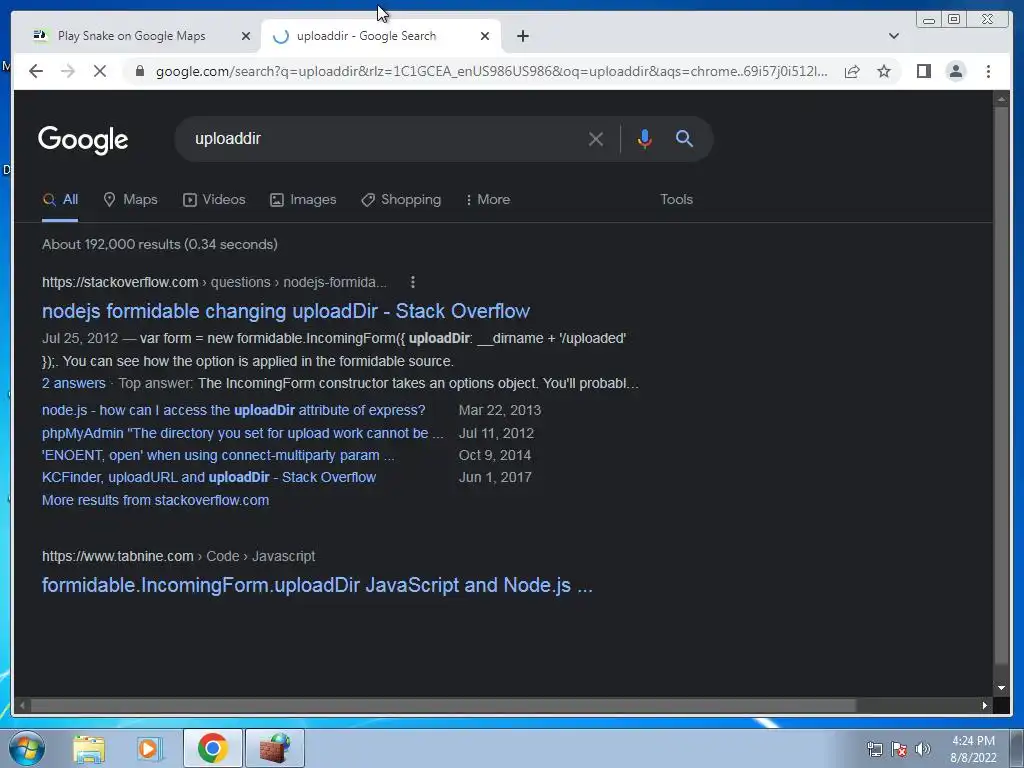Click the Google logo
This screenshot has width=1024, height=768.
coord(83,139)
